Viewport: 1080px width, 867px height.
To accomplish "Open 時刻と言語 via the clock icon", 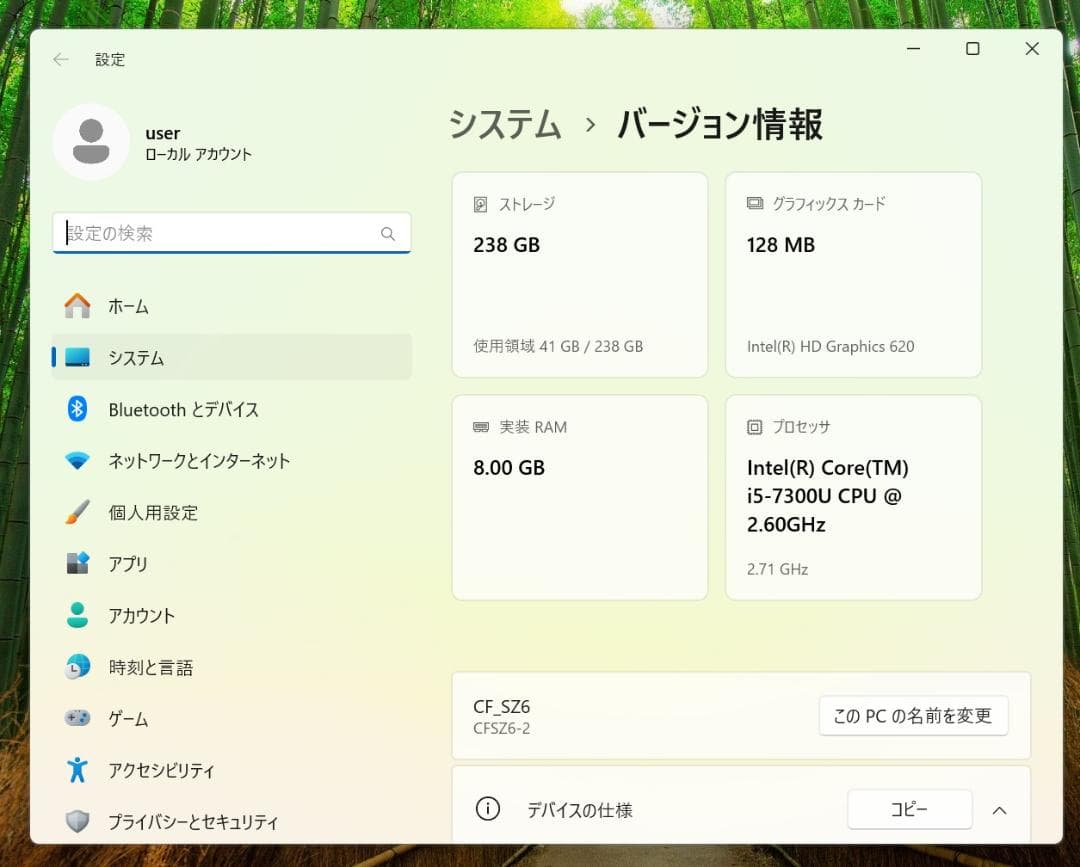I will (78, 667).
